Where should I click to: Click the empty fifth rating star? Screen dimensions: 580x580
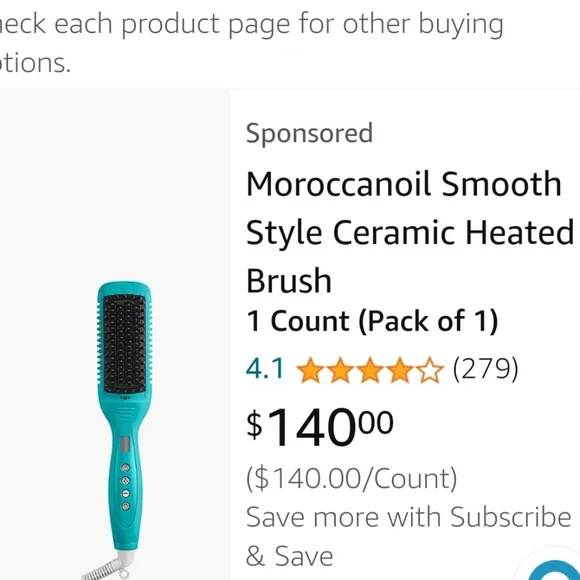(429, 370)
